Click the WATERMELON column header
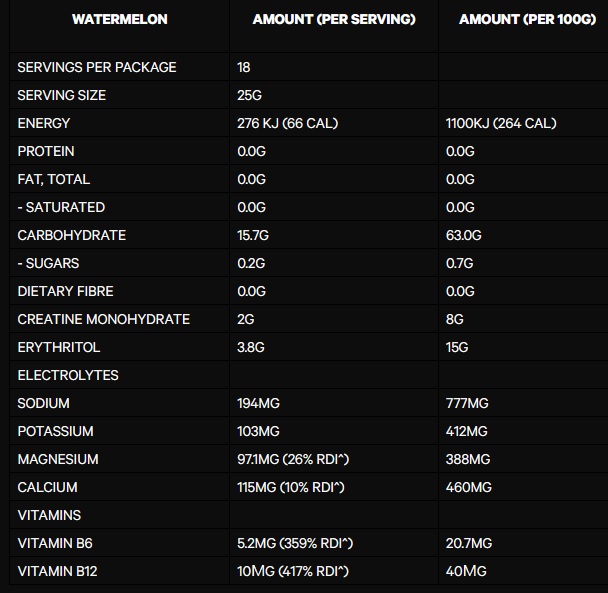The width and height of the screenshot is (608, 593). tap(119, 19)
